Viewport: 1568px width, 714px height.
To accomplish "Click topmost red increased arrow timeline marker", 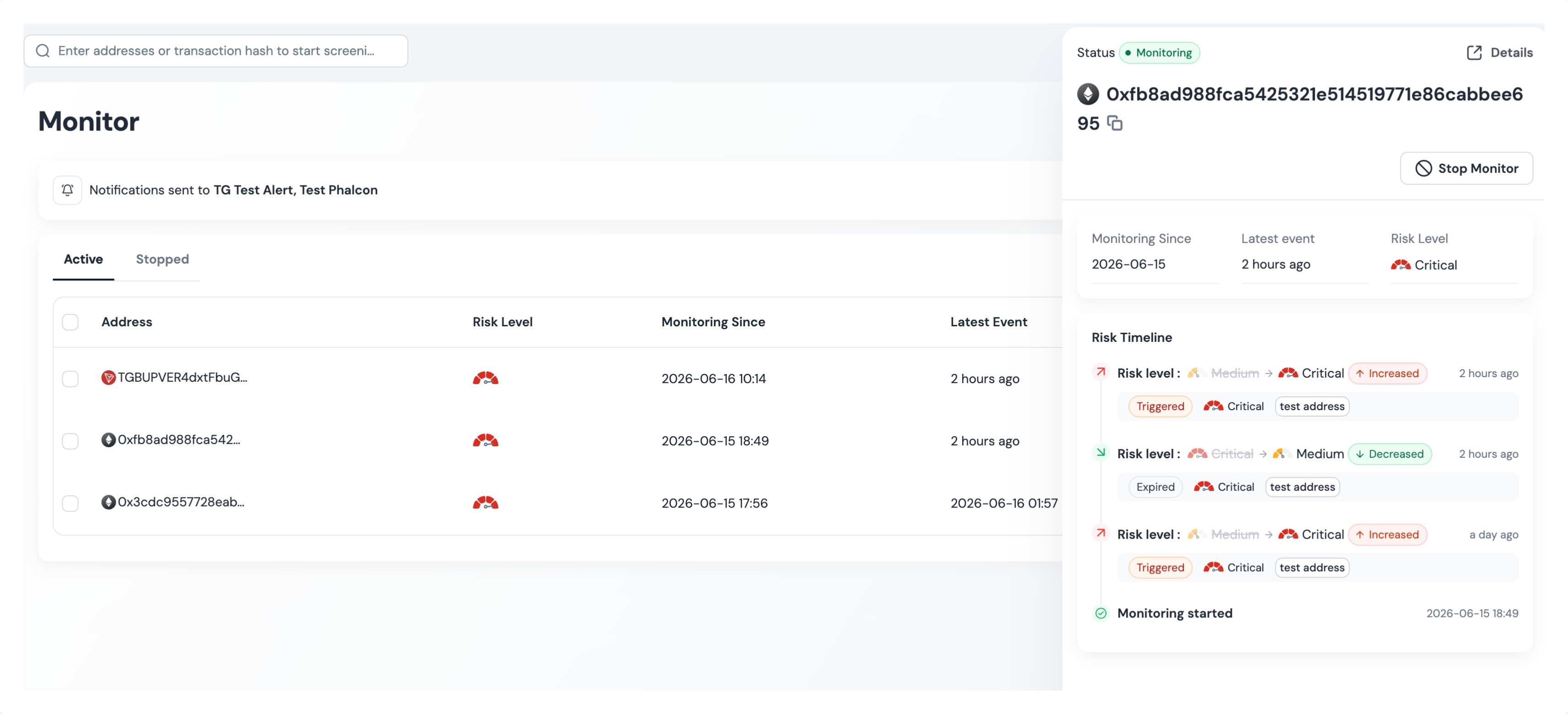I will [x=1100, y=372].
